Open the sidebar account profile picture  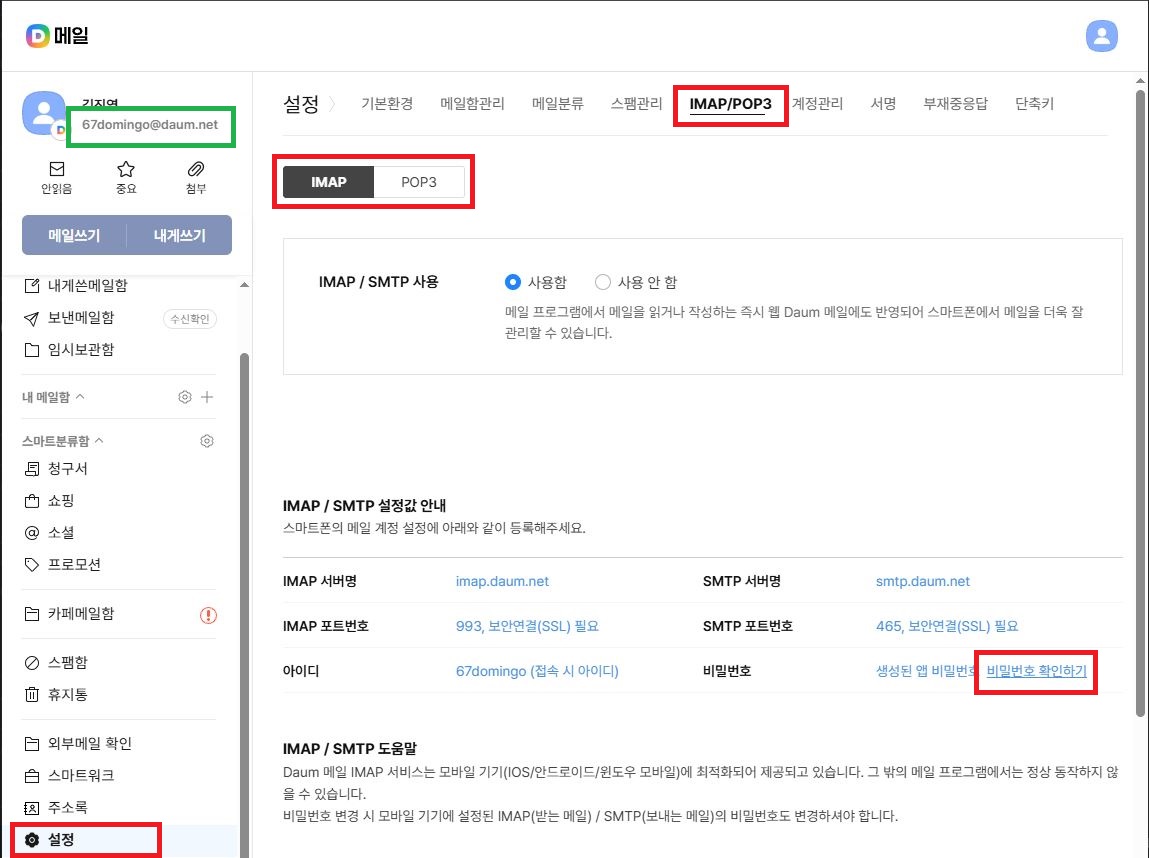tap(44, 114)
